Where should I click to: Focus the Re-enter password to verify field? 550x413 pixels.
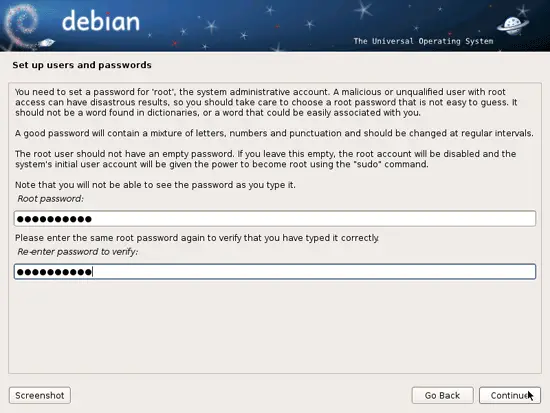point(275,272)
